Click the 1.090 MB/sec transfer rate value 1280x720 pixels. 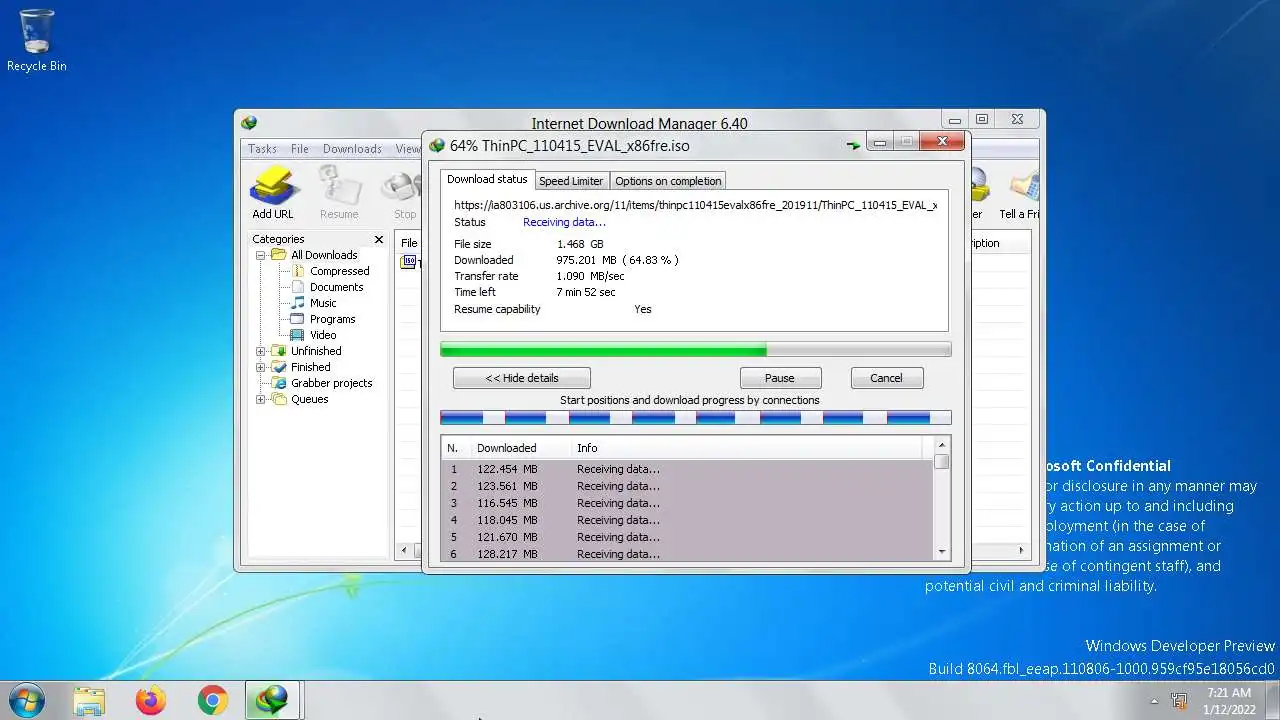pos(590,276)
